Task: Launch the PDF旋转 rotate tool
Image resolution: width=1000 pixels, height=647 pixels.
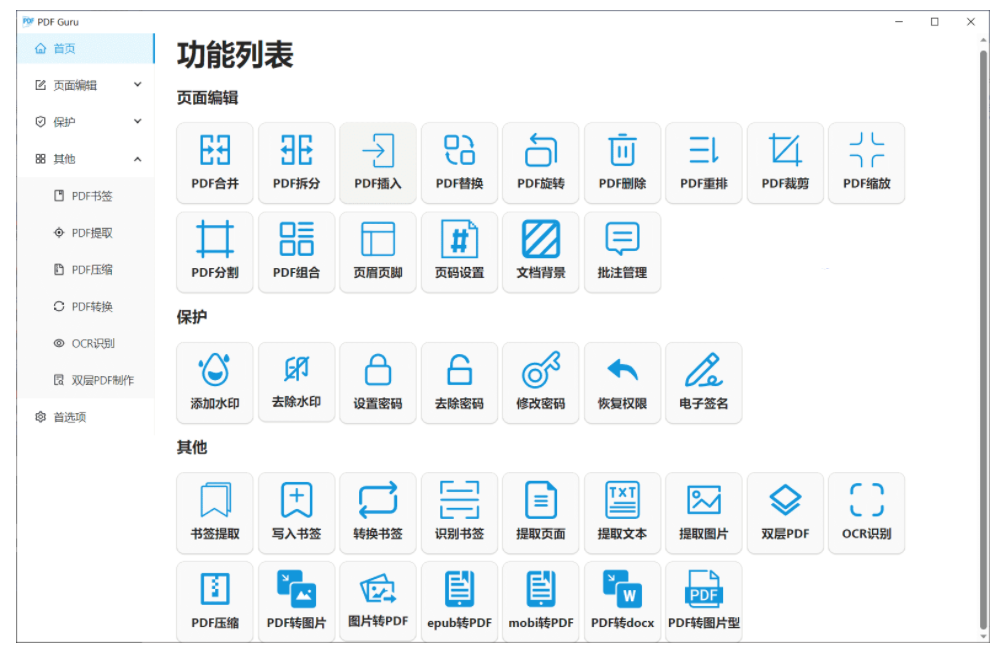Action: point(541,163)
